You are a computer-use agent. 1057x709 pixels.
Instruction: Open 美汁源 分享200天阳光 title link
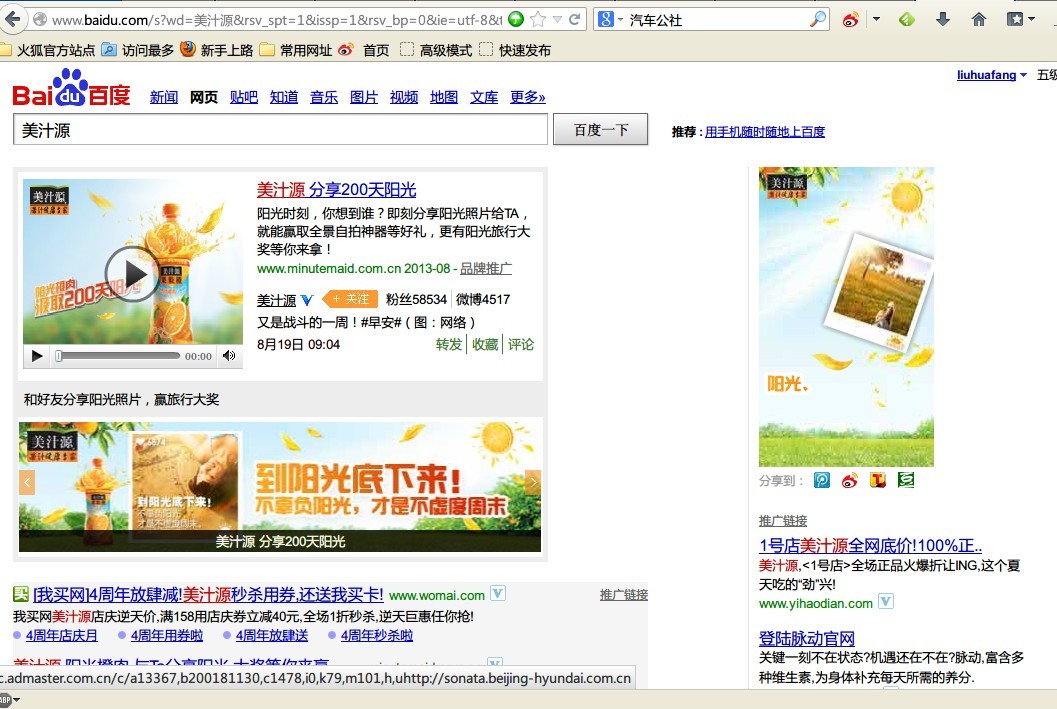pos(336,190)
